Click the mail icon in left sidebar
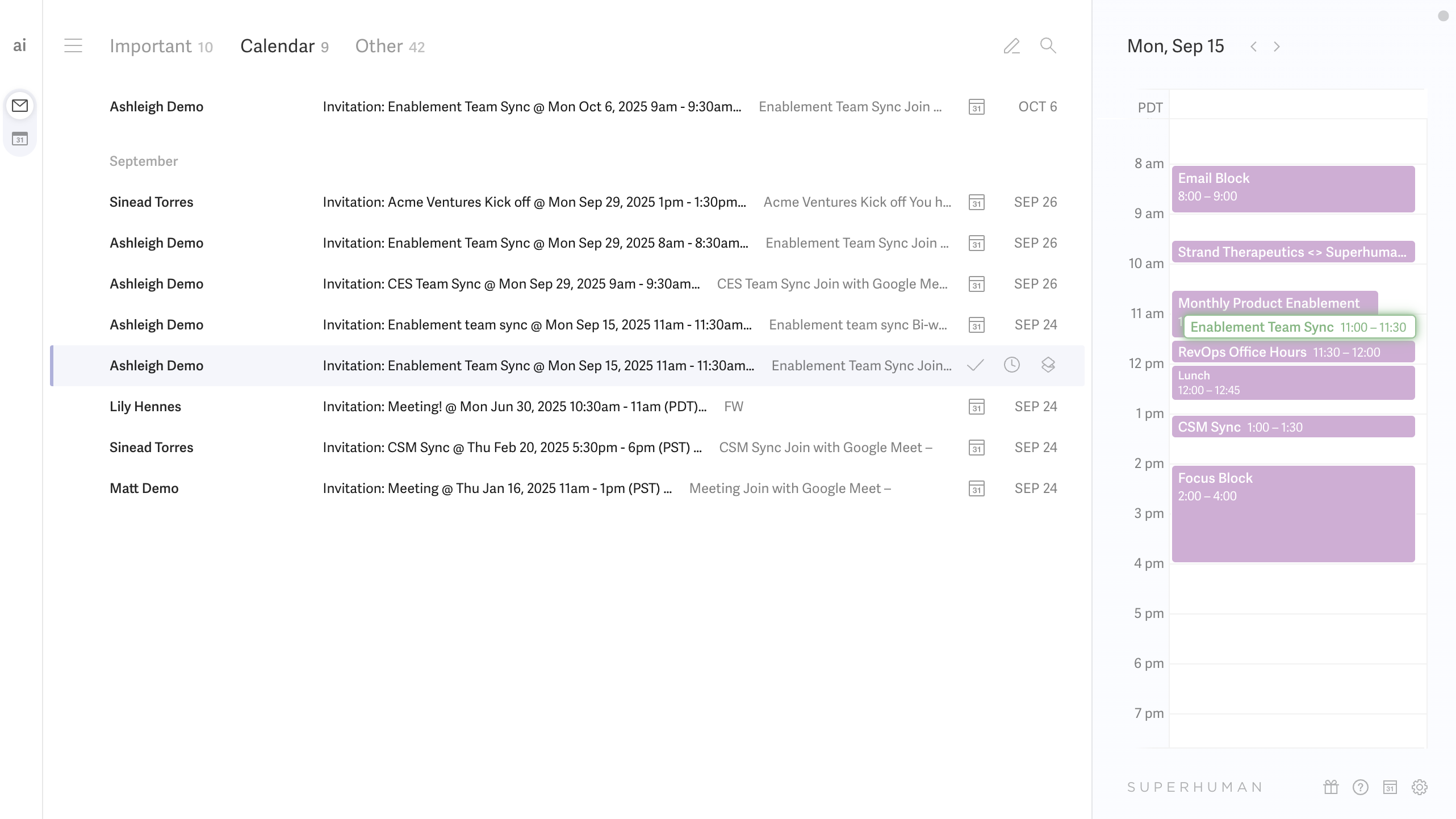The width and height of the screenshot is (1456, 819). pyautogui.click(x=20, y=106)
